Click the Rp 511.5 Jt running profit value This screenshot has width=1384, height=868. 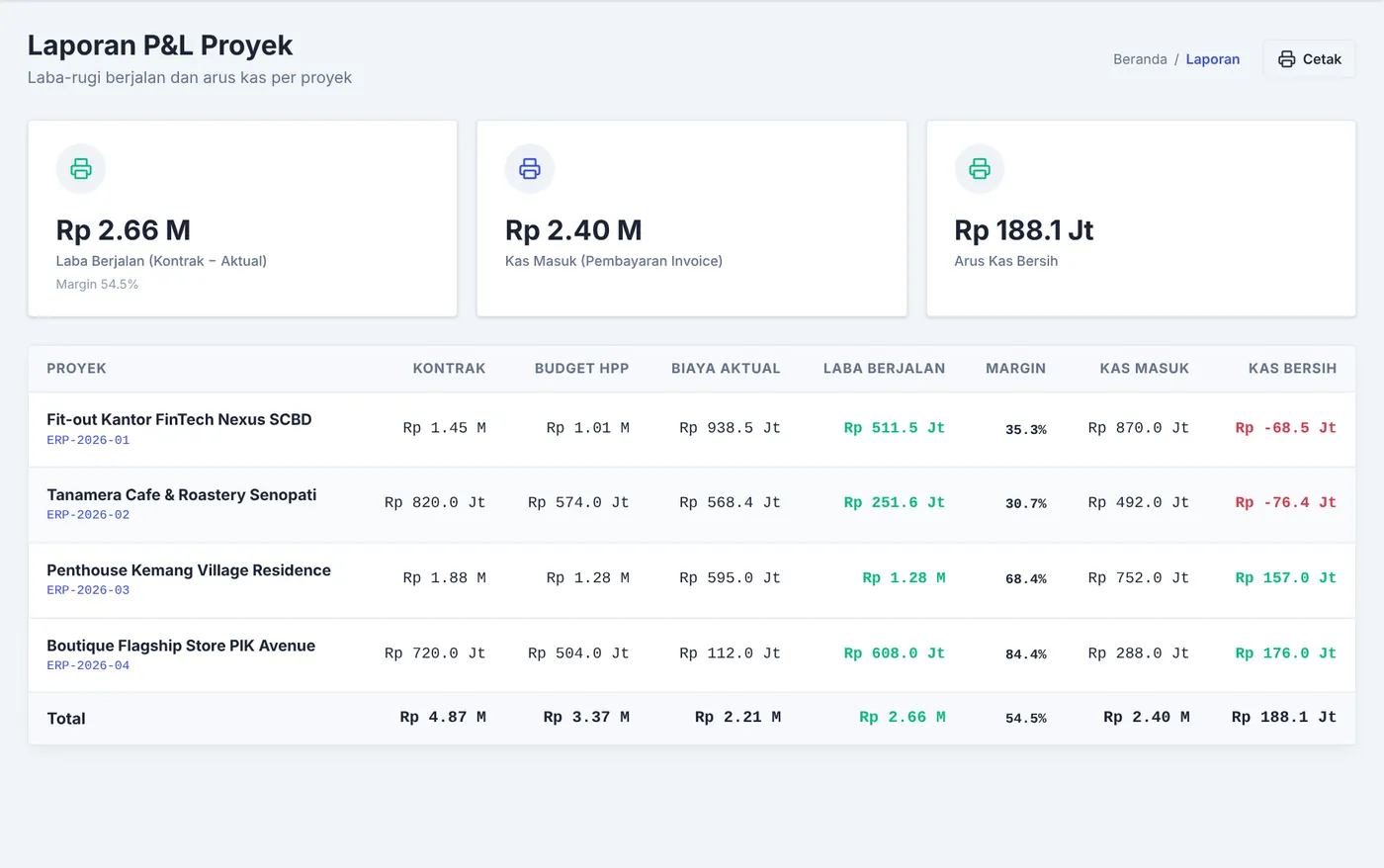point(894,428)
